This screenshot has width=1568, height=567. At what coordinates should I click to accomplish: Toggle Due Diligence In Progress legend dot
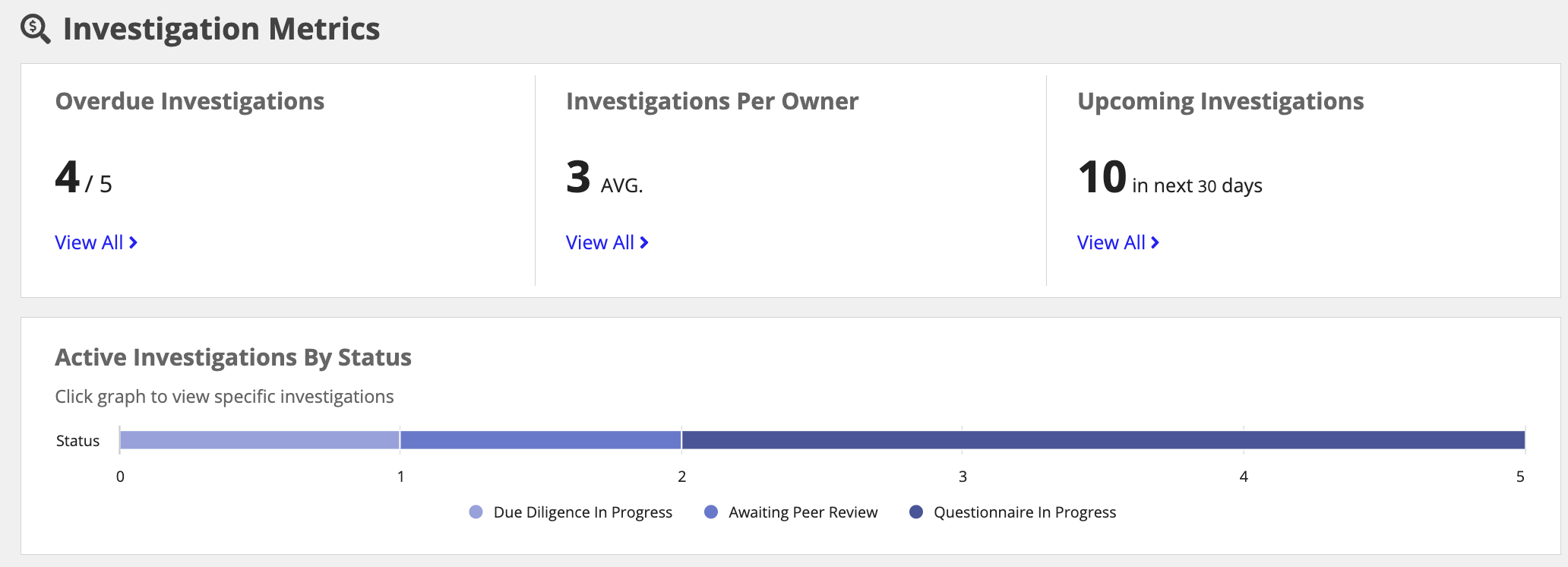(476, 512)
